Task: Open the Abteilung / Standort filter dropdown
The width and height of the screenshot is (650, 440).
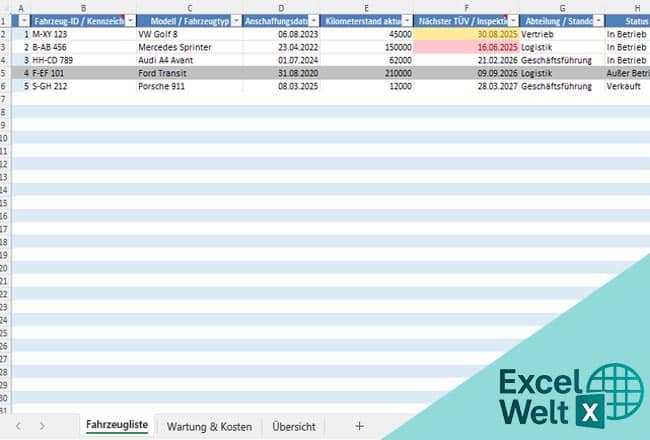Action: point(597,20)
